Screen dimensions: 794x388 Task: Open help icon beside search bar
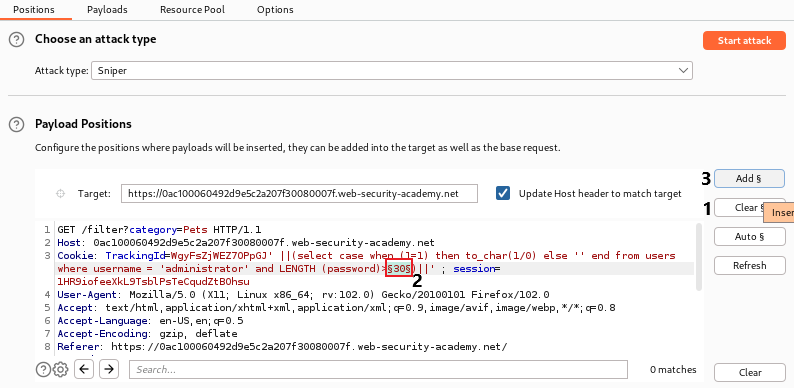(x=44, y=370)
